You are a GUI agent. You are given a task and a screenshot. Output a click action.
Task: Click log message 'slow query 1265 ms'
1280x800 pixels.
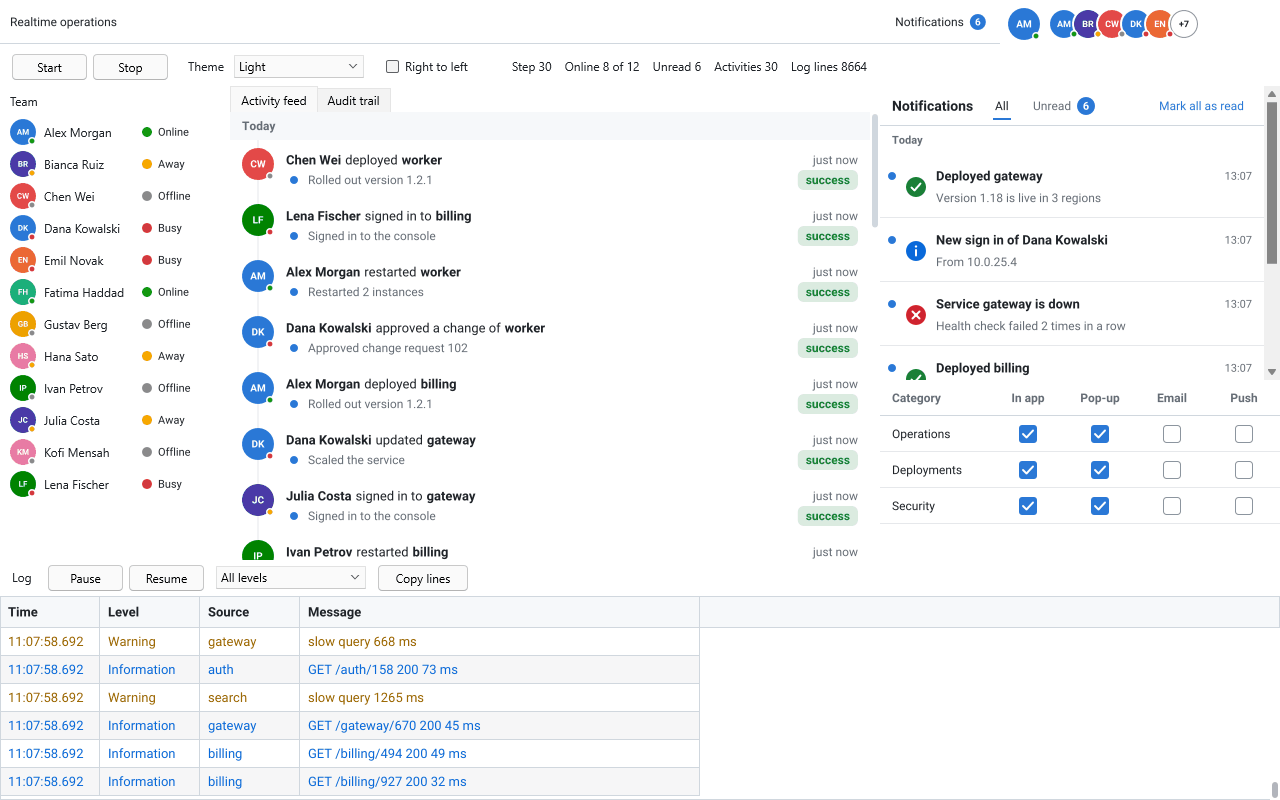click(x=366, y=698)
